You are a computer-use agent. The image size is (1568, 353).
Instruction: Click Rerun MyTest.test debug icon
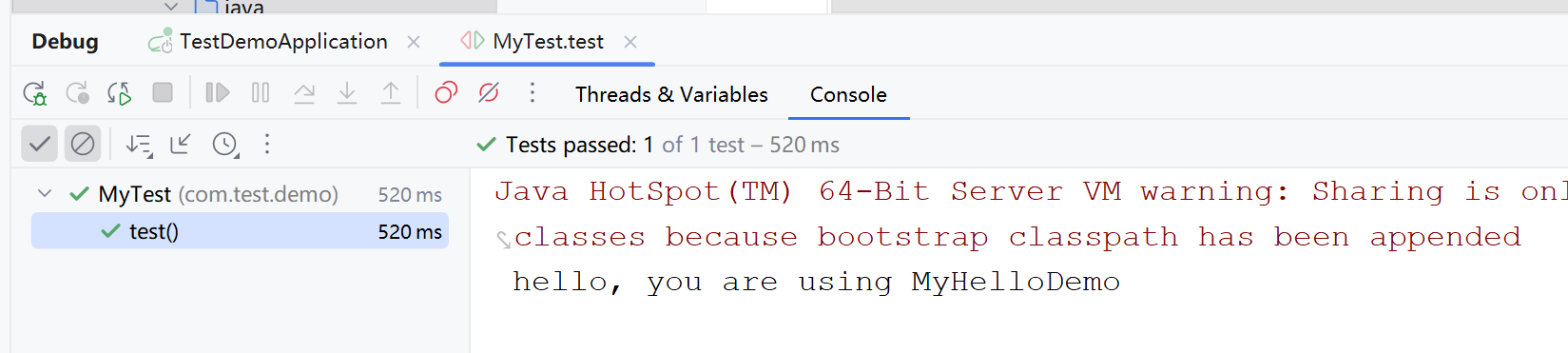pyautogui.click(x=35, y=93)
